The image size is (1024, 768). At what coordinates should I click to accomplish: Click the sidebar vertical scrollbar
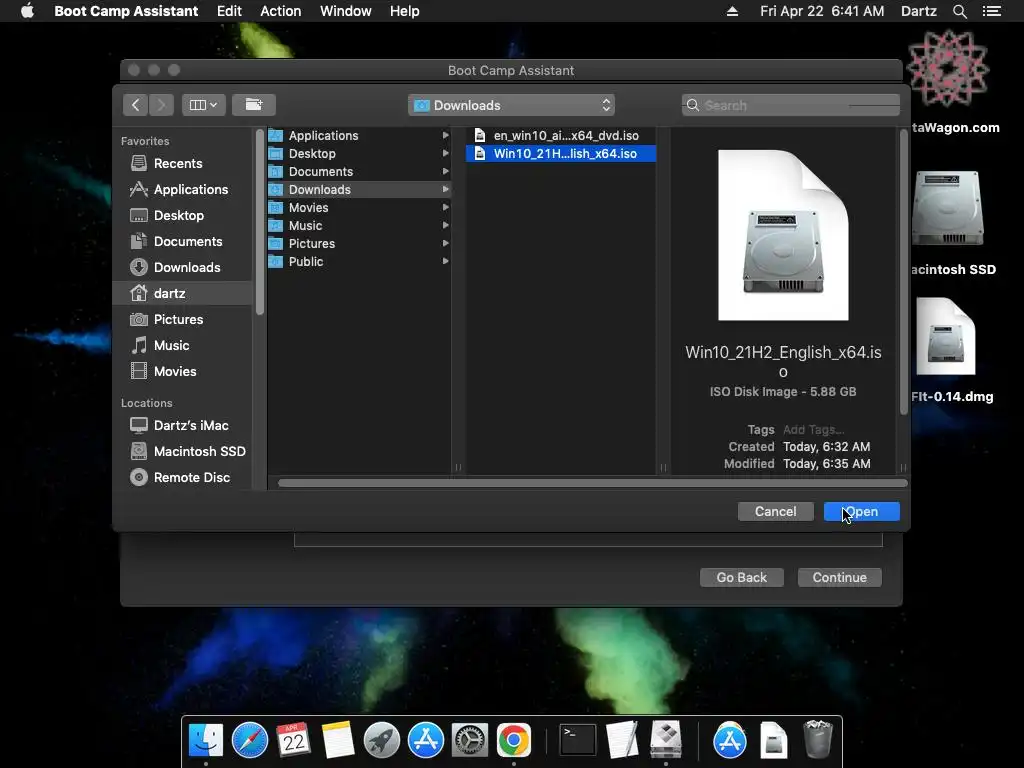click(x=260, y=222)
